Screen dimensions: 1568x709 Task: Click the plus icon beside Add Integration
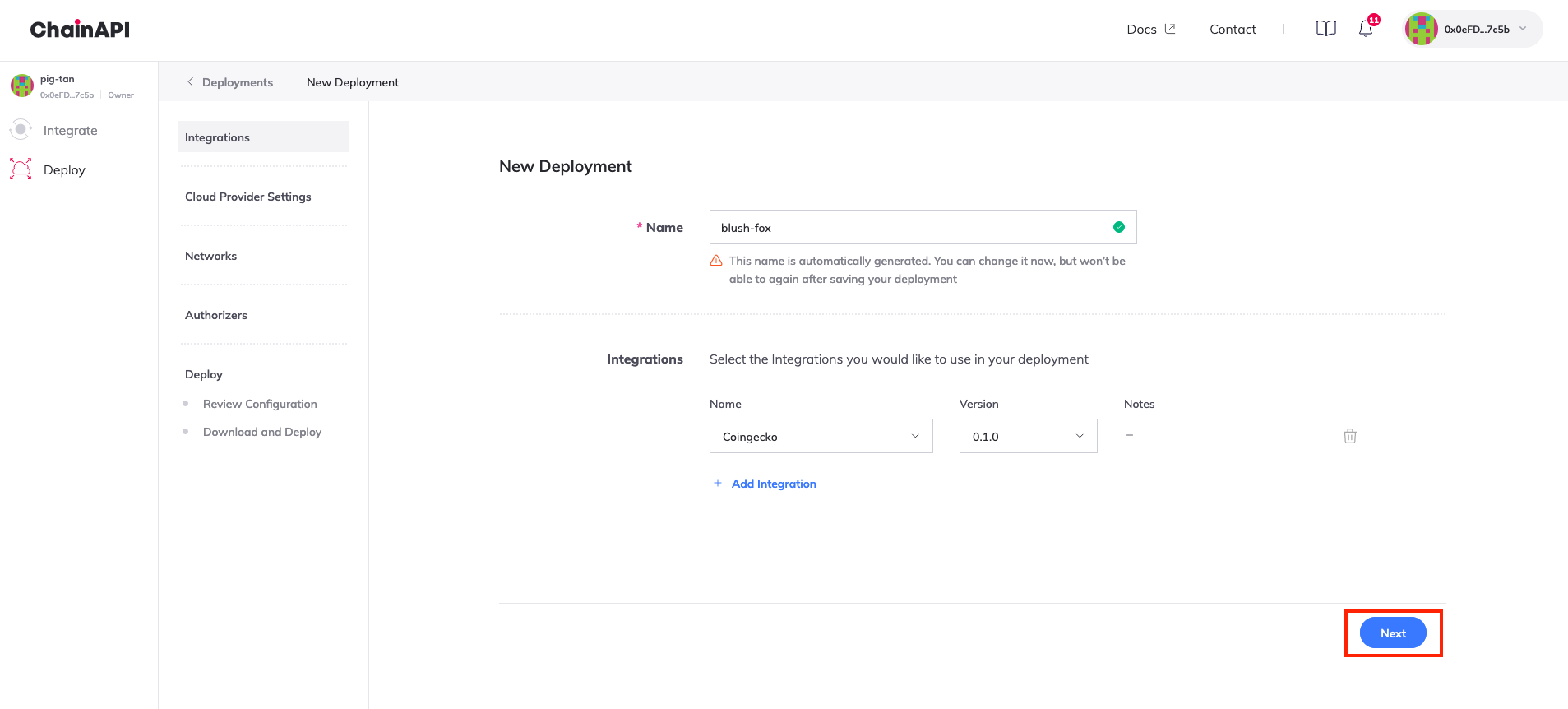(x=718, y=484)
